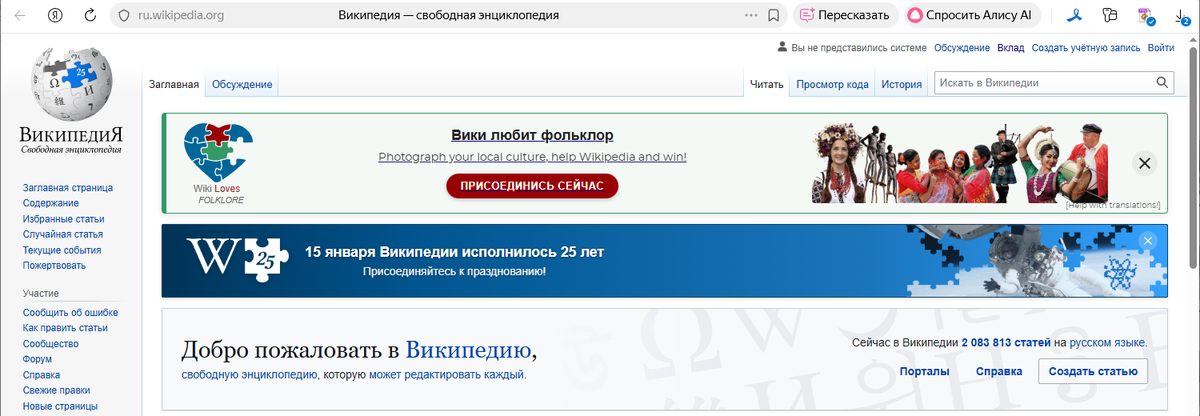Switch to the Заглавная tab

(x=174, y=84)
